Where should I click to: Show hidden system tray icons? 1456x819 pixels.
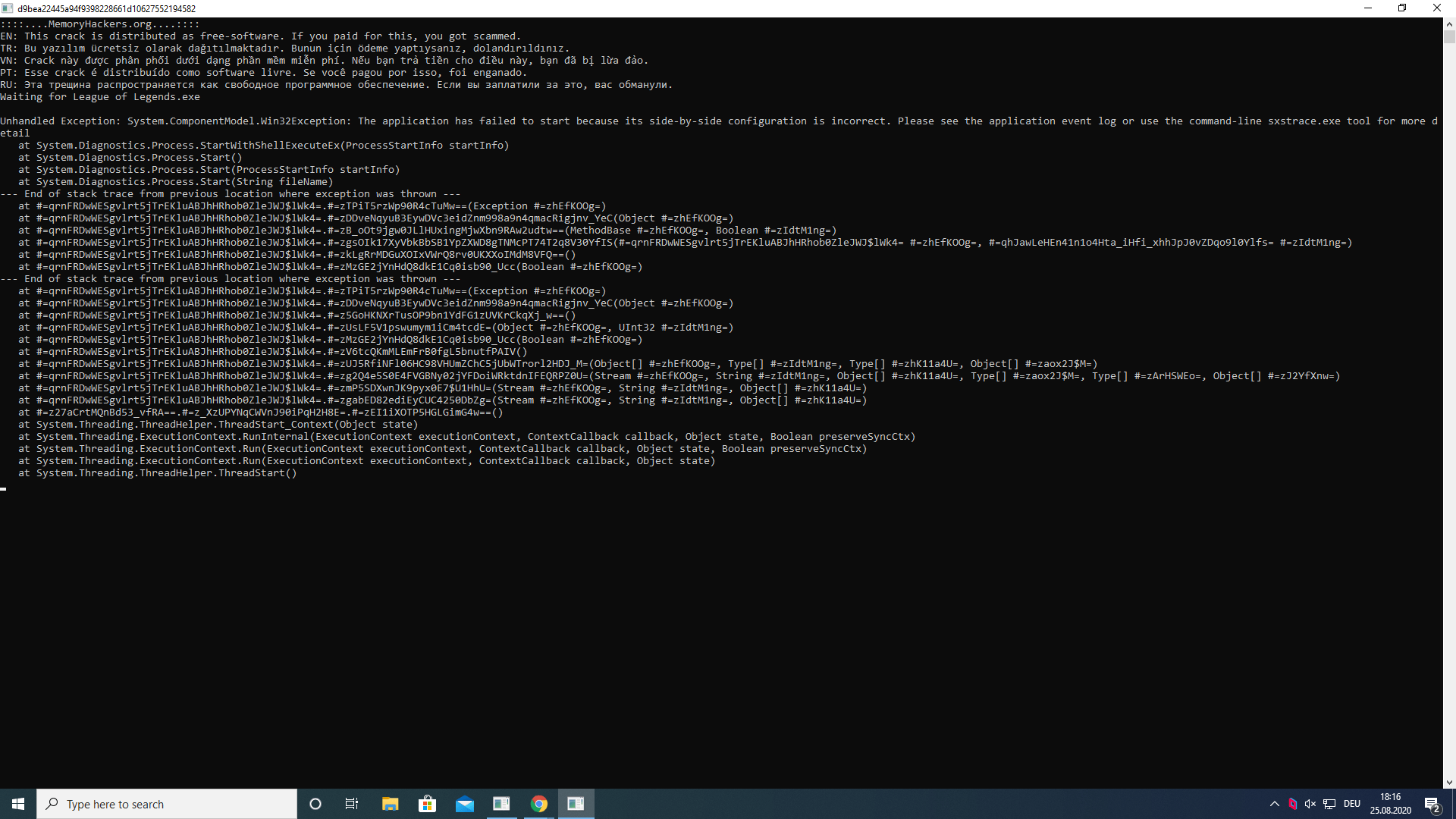pos(1274,804)
